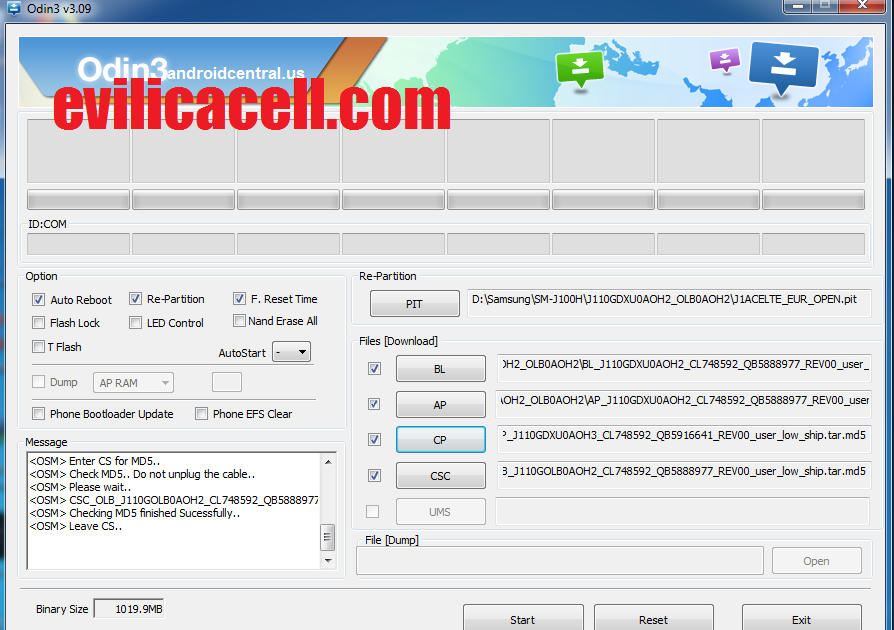Click the '<OSM> Leave CS..' log line
Viewport: 894px width, 630px height.
75,526
